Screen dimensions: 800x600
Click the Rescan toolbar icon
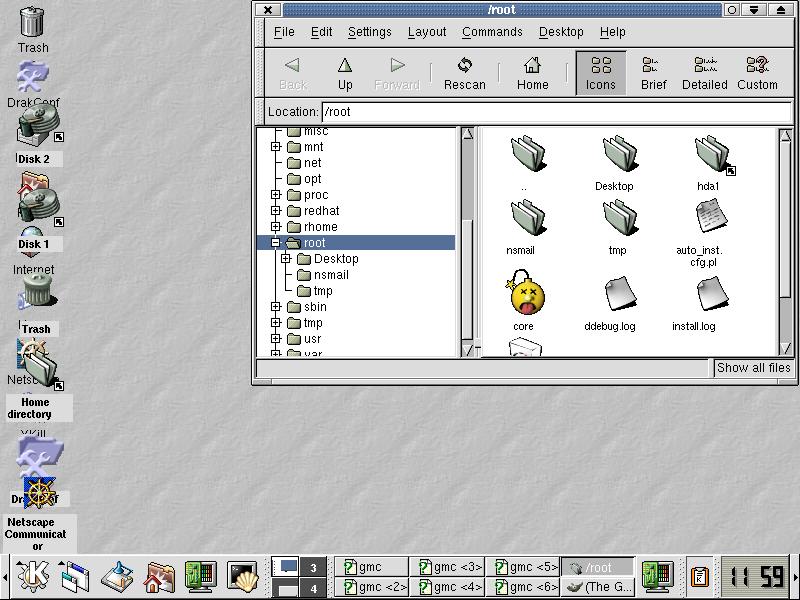coord(464,73)
